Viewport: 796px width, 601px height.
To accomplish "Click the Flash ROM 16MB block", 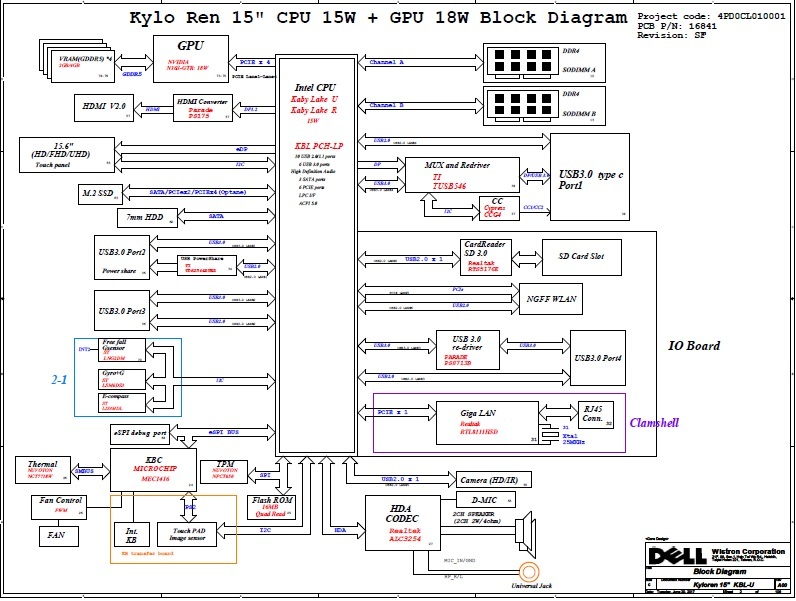I will pos(271,508).
